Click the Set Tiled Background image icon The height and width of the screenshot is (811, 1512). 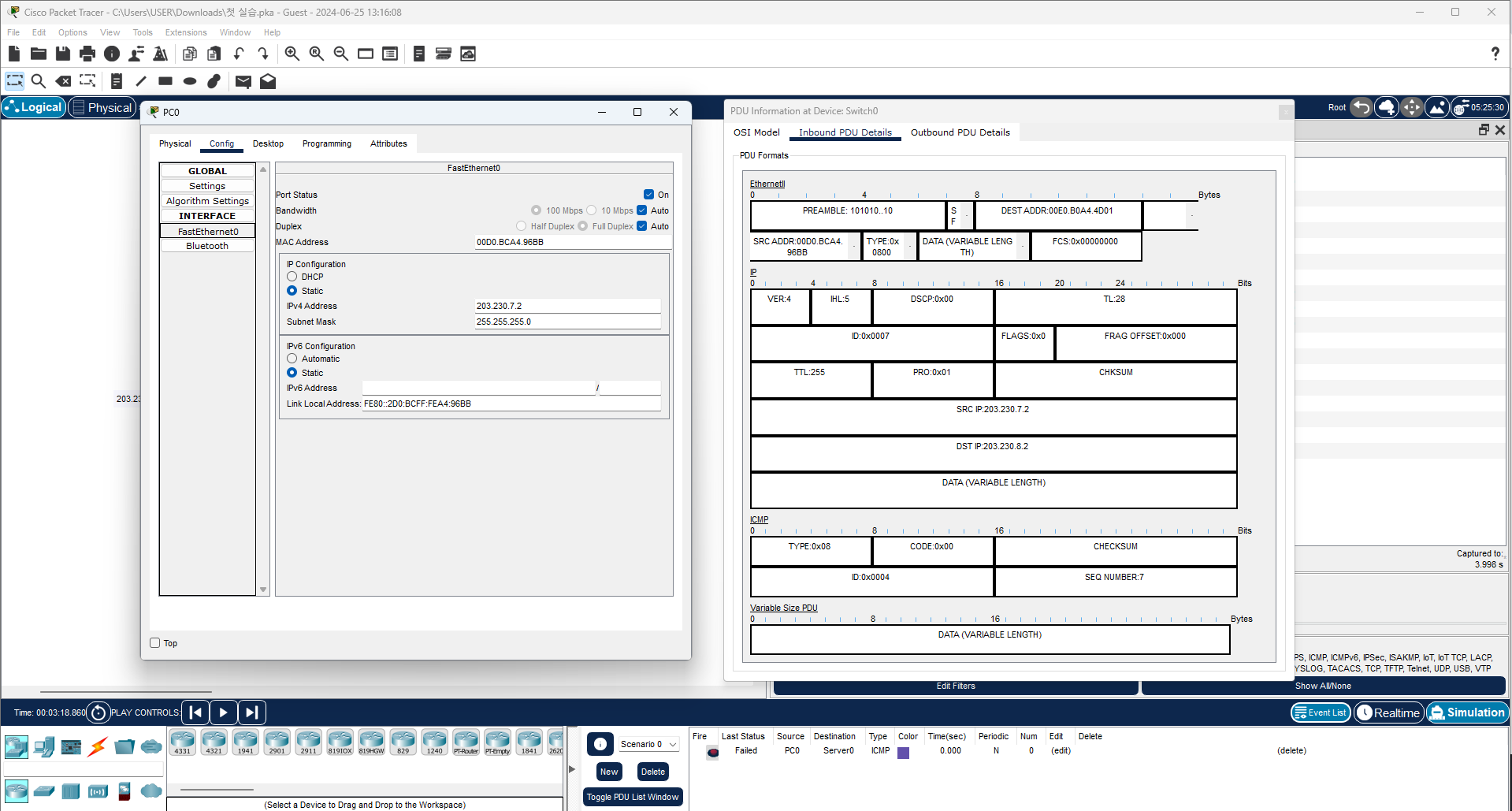click(x=1437, y=107)
